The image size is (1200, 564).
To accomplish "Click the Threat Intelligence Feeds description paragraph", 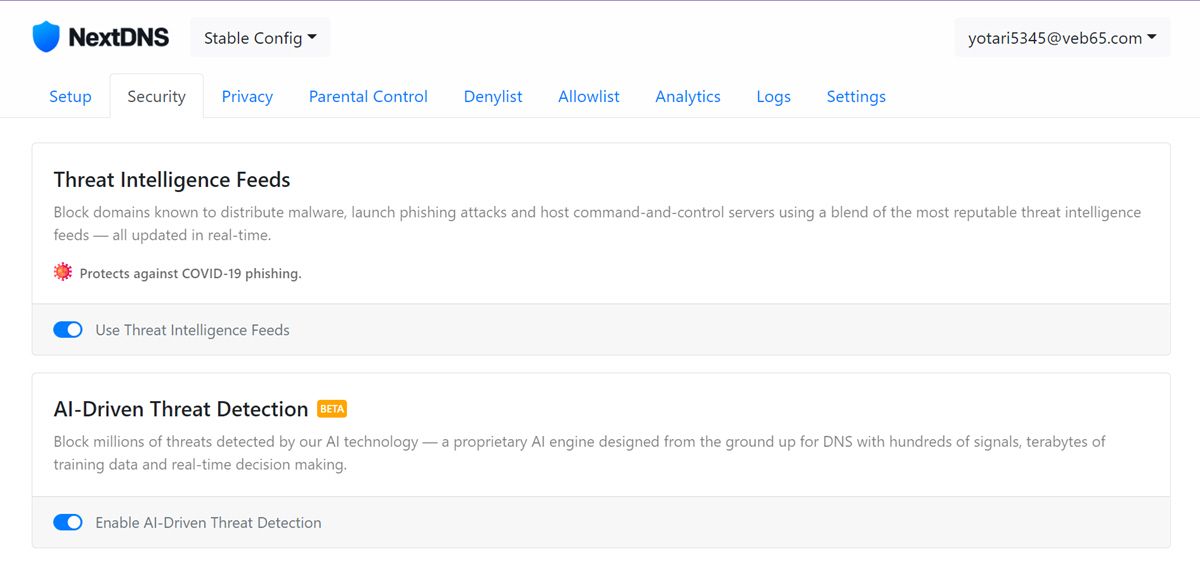I will (597, 224).
